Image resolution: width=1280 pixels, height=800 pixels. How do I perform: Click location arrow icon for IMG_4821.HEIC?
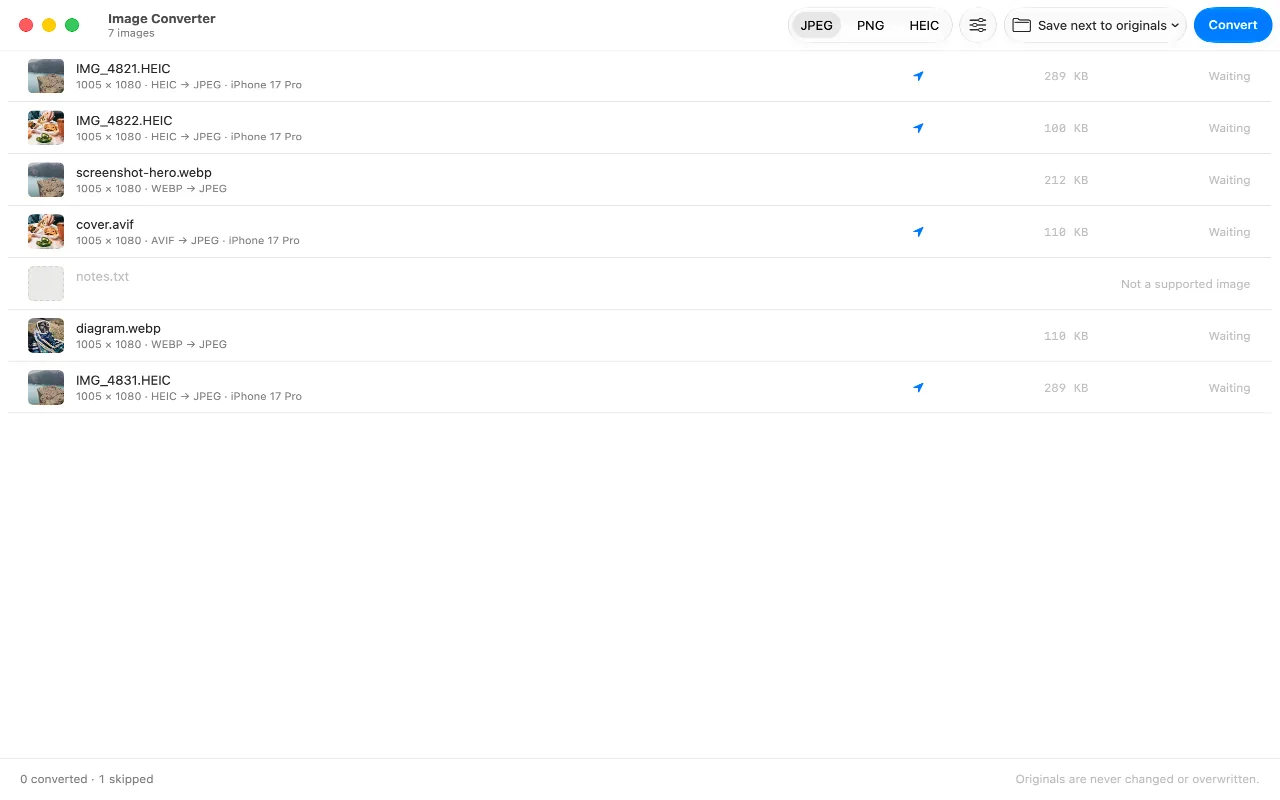(918, 76)
